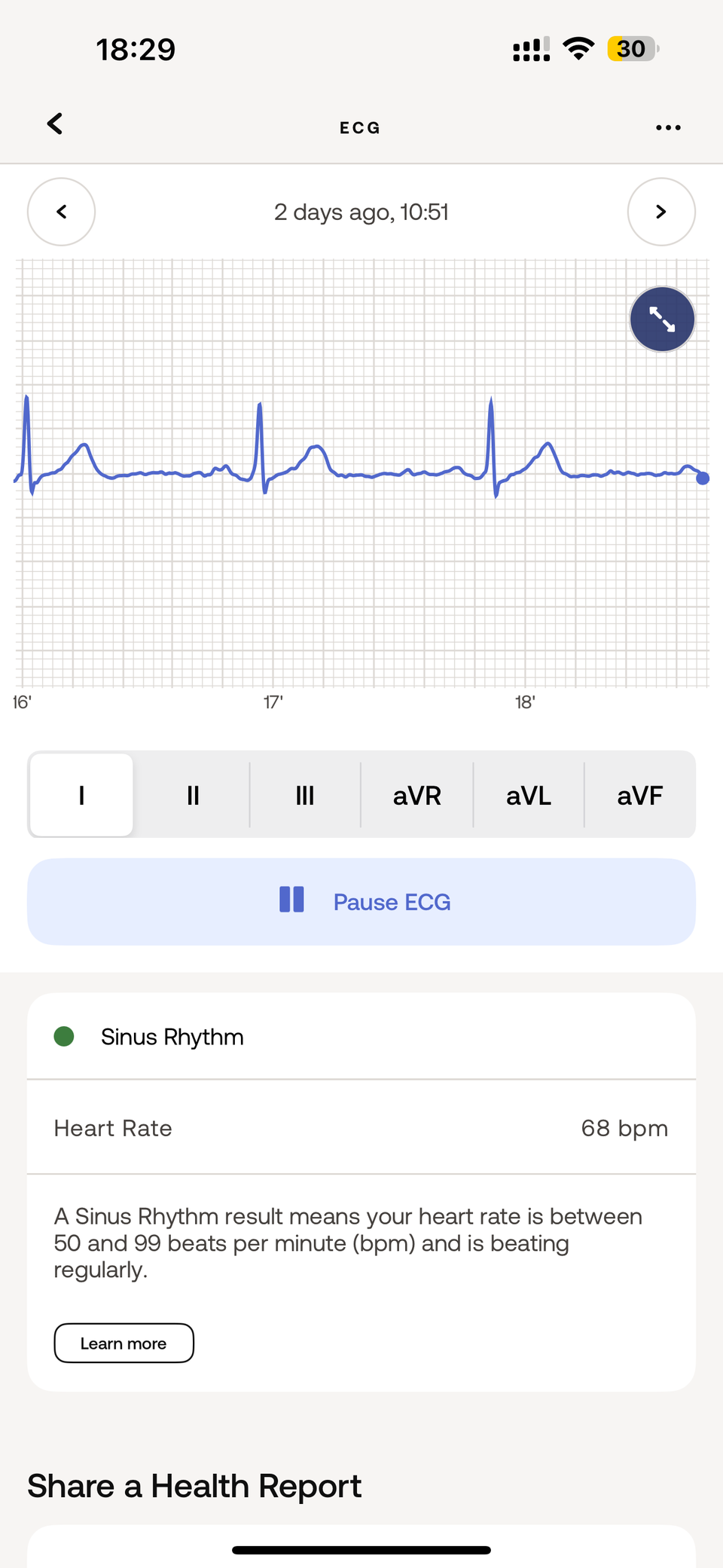The image size is (723, 1568).
Task: Show the aVR lead trace
Action: pos(416,795)
